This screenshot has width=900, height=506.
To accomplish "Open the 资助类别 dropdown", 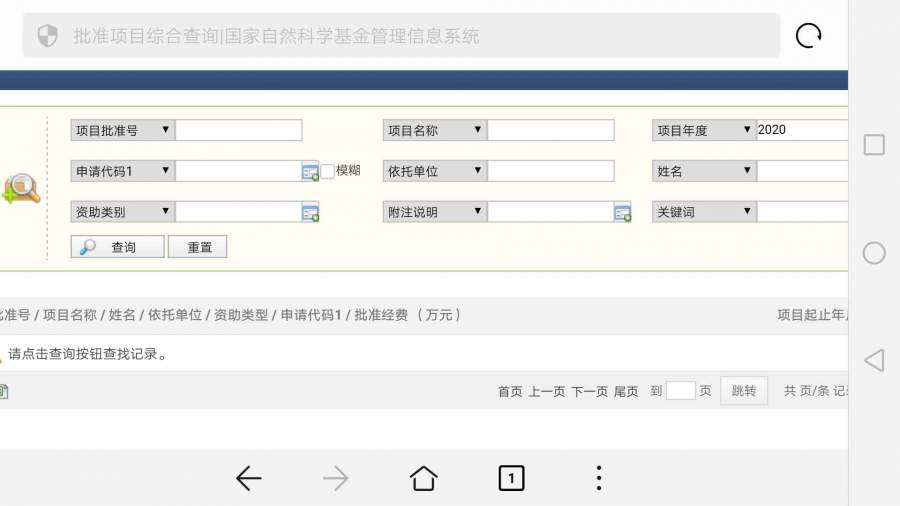I will tap(123, 212).
